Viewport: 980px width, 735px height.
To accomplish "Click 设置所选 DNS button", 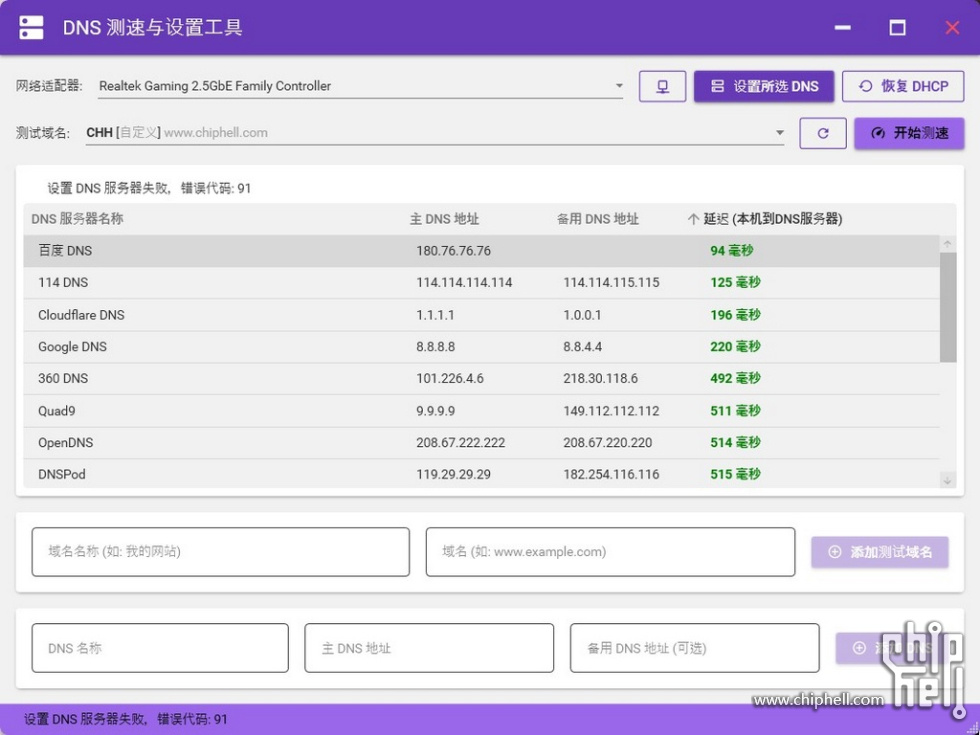I will pyautogui.click(x=764, y=86).
